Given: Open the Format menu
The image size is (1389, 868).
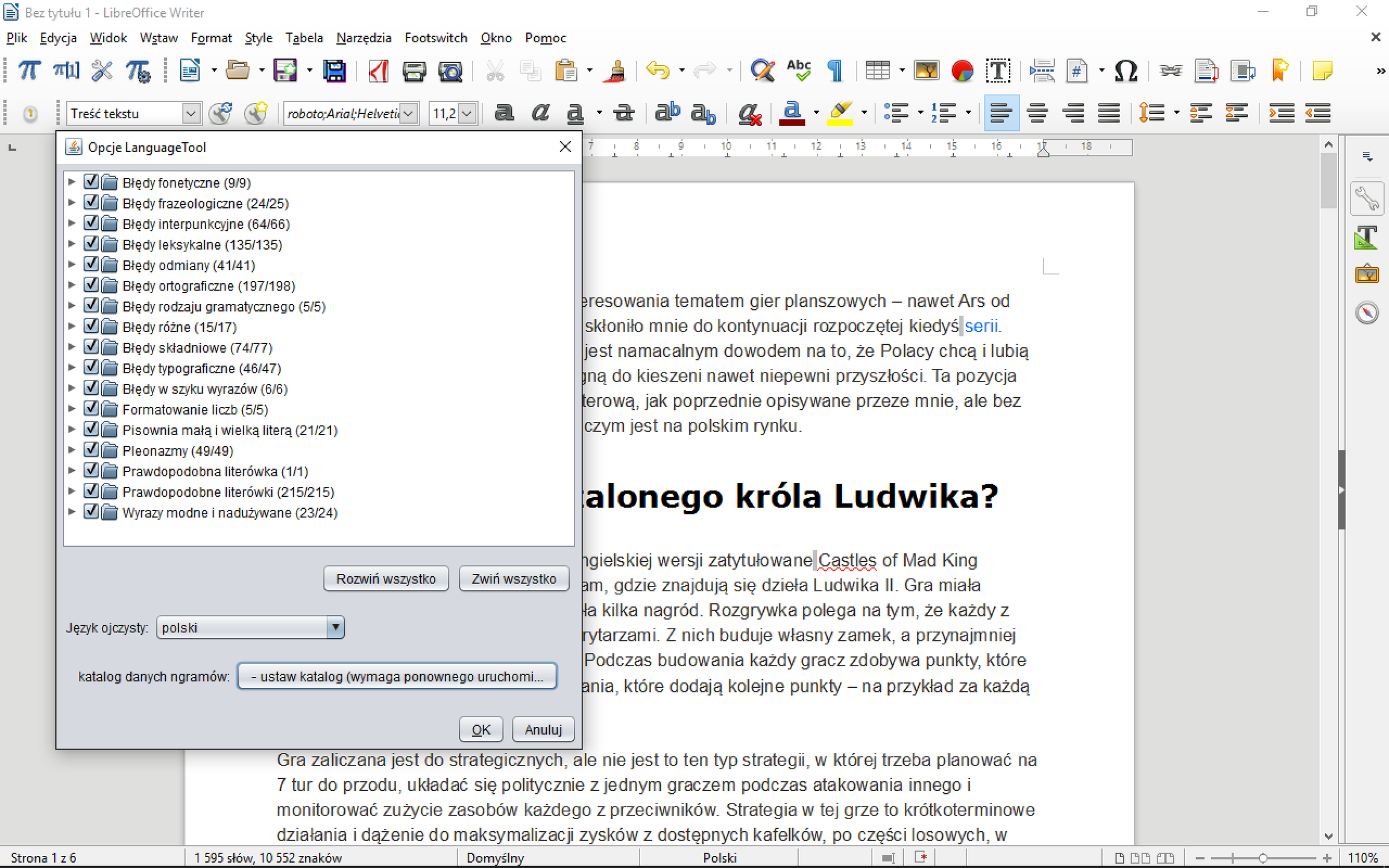Looking at the screenshot, I should 211,38.
